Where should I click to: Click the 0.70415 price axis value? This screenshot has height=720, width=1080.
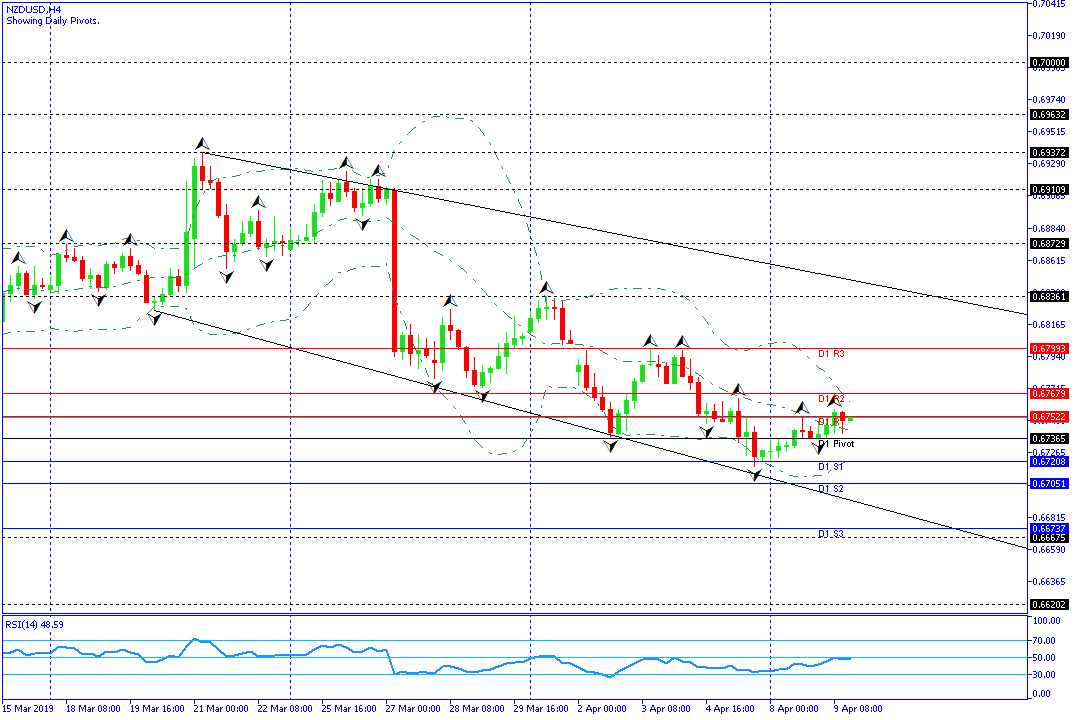pos(1049,4)
